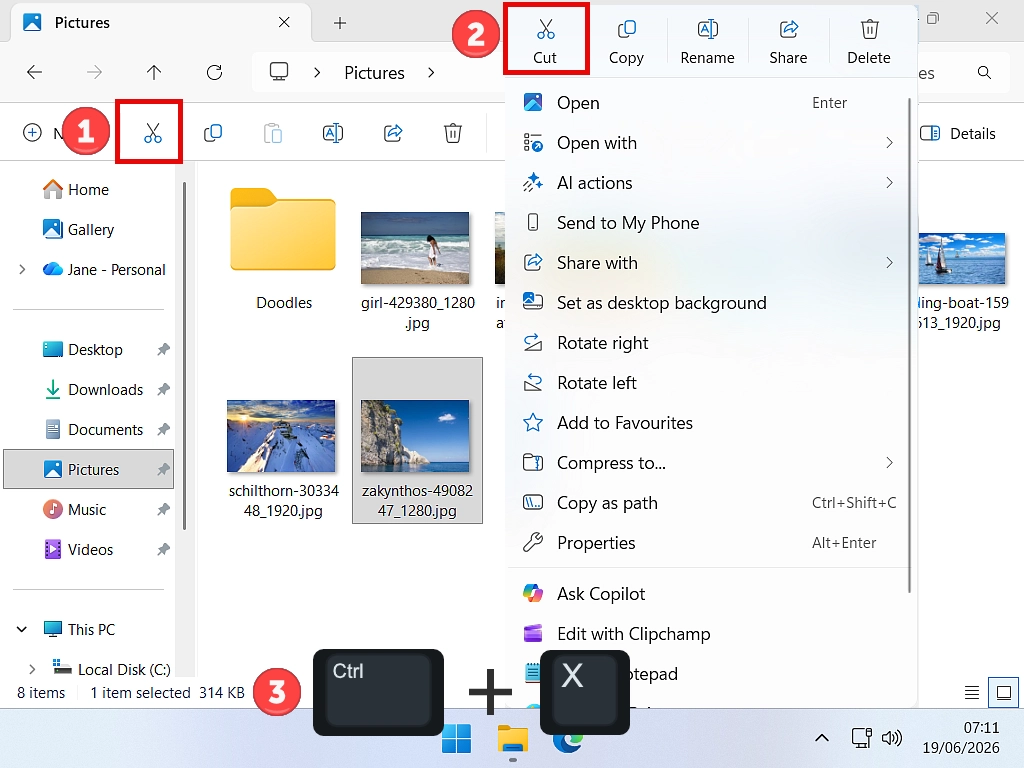The height and width of the screenshot is (768, 1024).
Task: Click the context menu vertical scrollbar
Action: click(x=909, y=345)
